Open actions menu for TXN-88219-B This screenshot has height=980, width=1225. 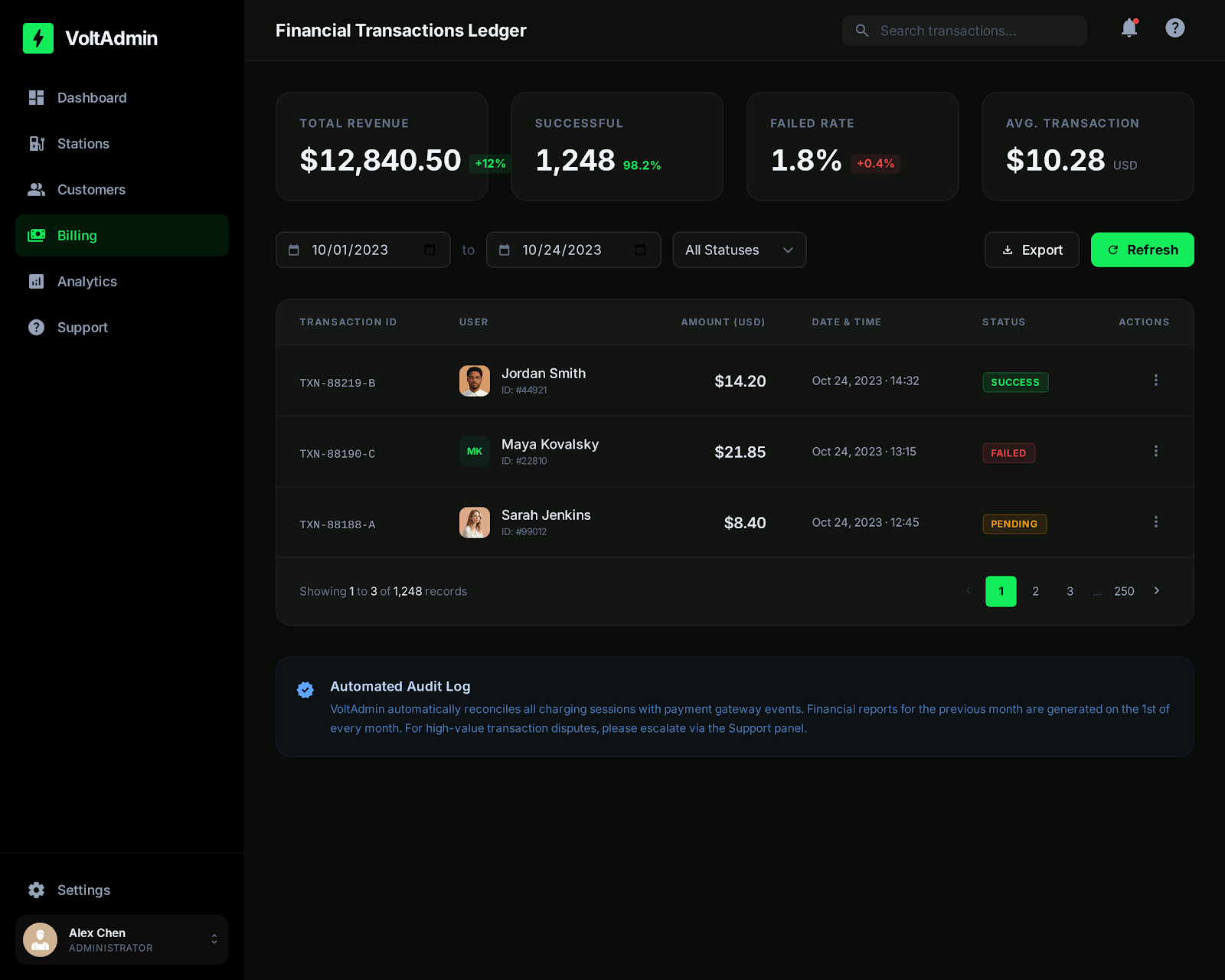[x=1156, y=380]
